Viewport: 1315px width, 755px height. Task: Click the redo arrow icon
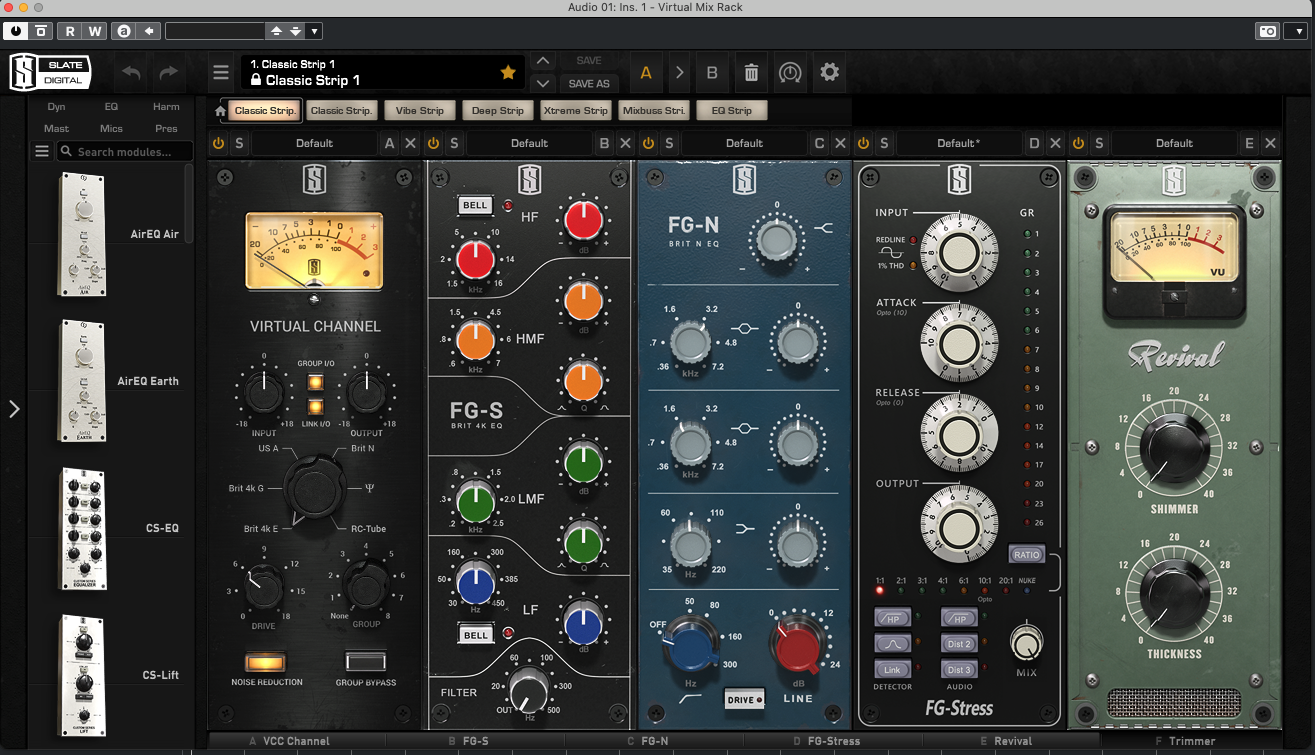point(168,73)
